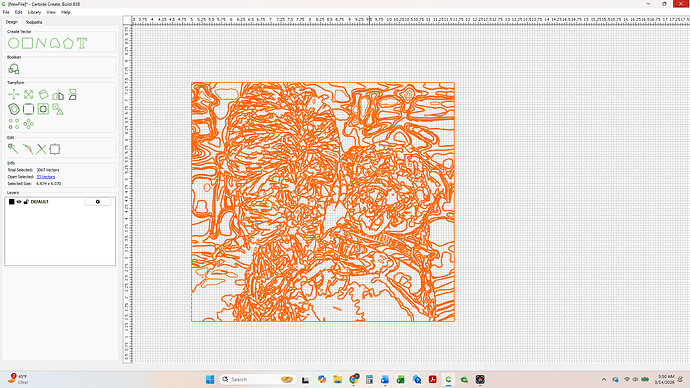Open the Trace Image shapes tool
The height and width of the screenshot is (388, 690).
tap(58, 109)
